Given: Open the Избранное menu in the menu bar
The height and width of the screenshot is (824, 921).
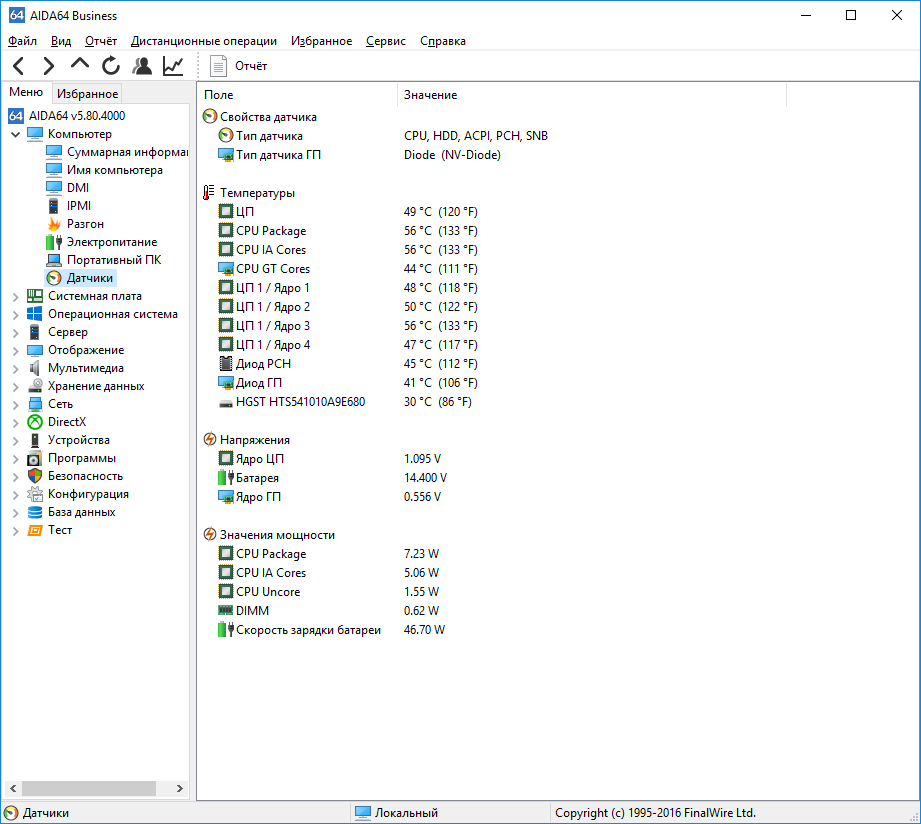Looking at the screenshot, I should coord(321,41).
